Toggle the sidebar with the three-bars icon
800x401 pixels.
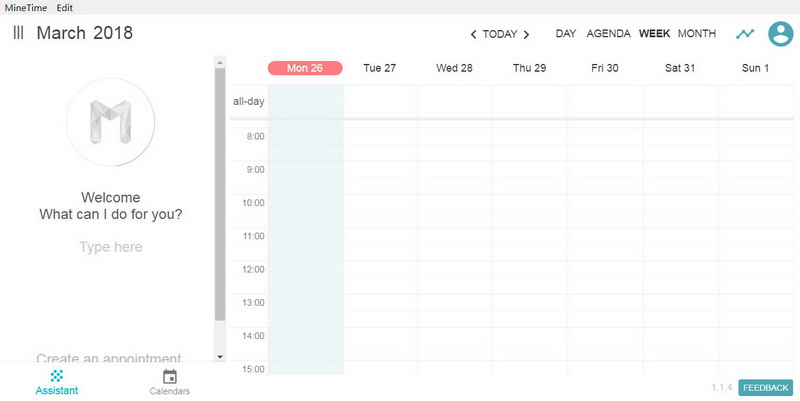pos(18,33)
